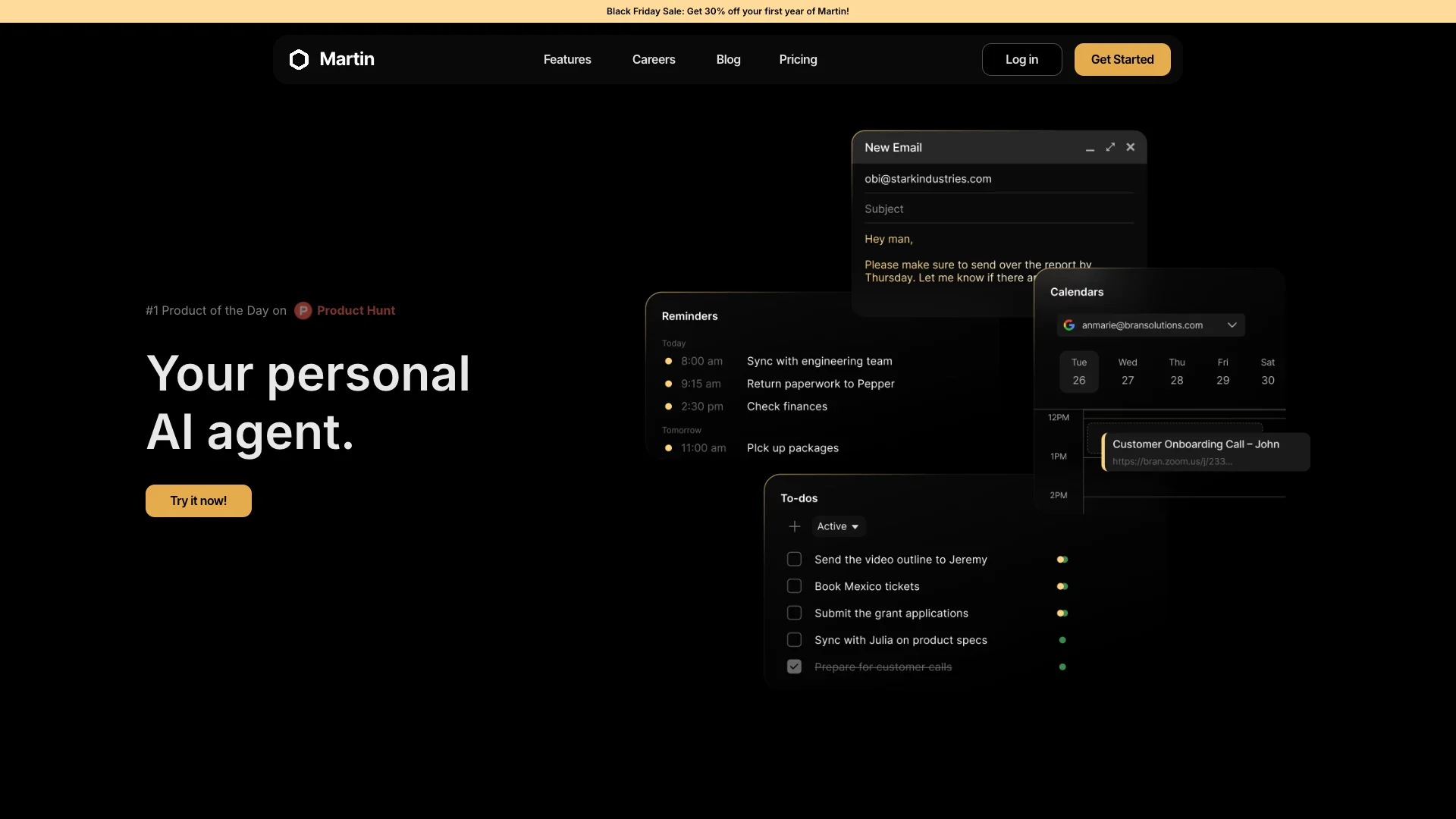The height and width of the screenshot is (819, 1456).
Task: Open the anmarie@bransolutions.com calendar account dropdown
Action: tap(1150, 325)
